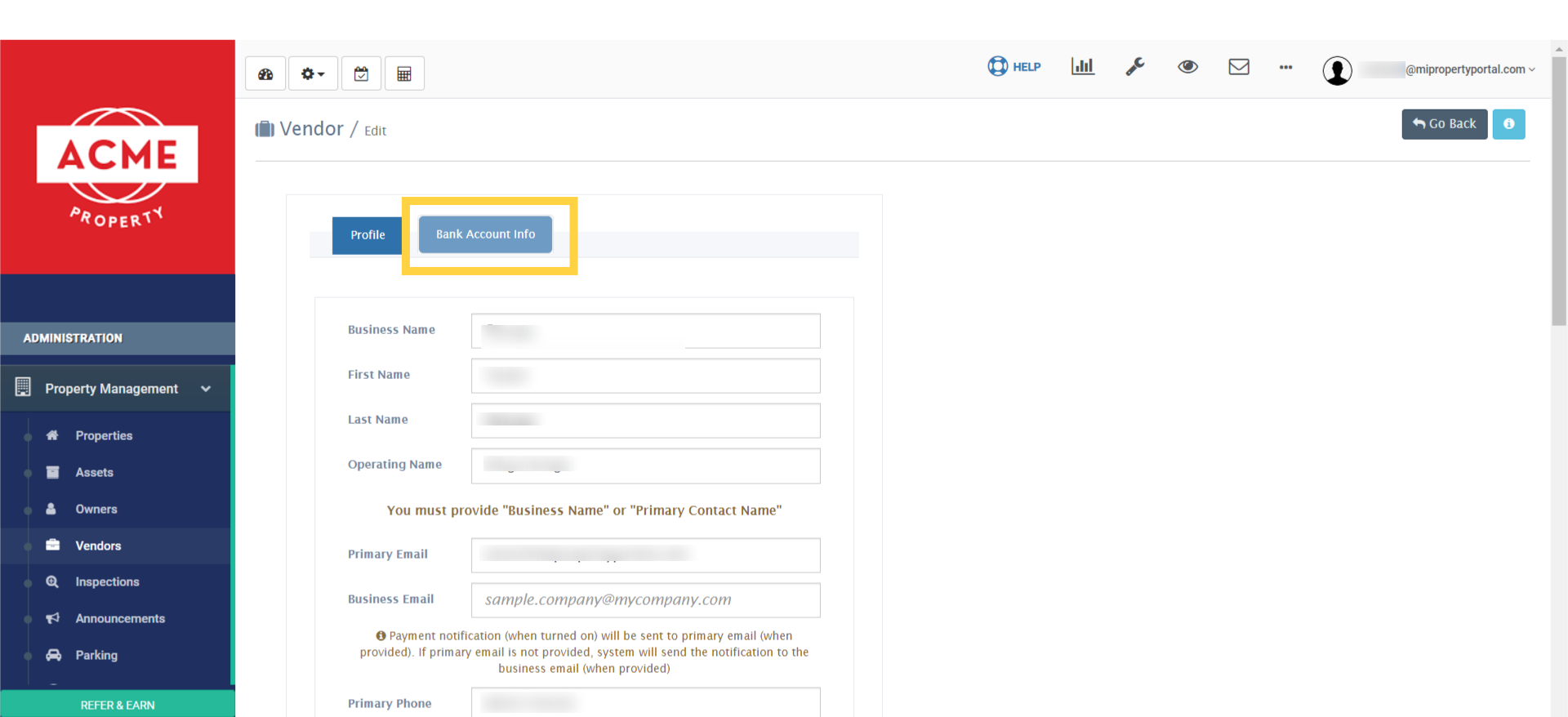Image resolution: width=1568 pixels, height=717 pixels.
Task: Switch to the Profile tab
Action: 367,235
